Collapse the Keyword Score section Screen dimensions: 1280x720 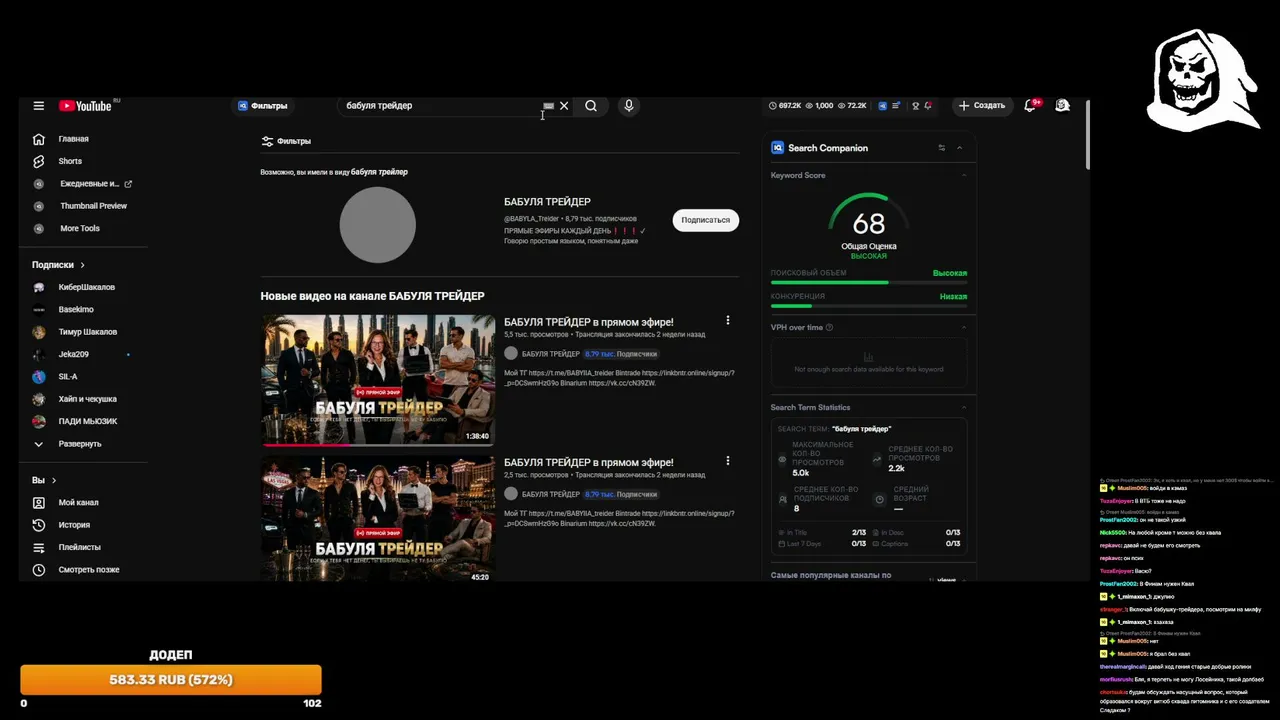tap(964, 176)
